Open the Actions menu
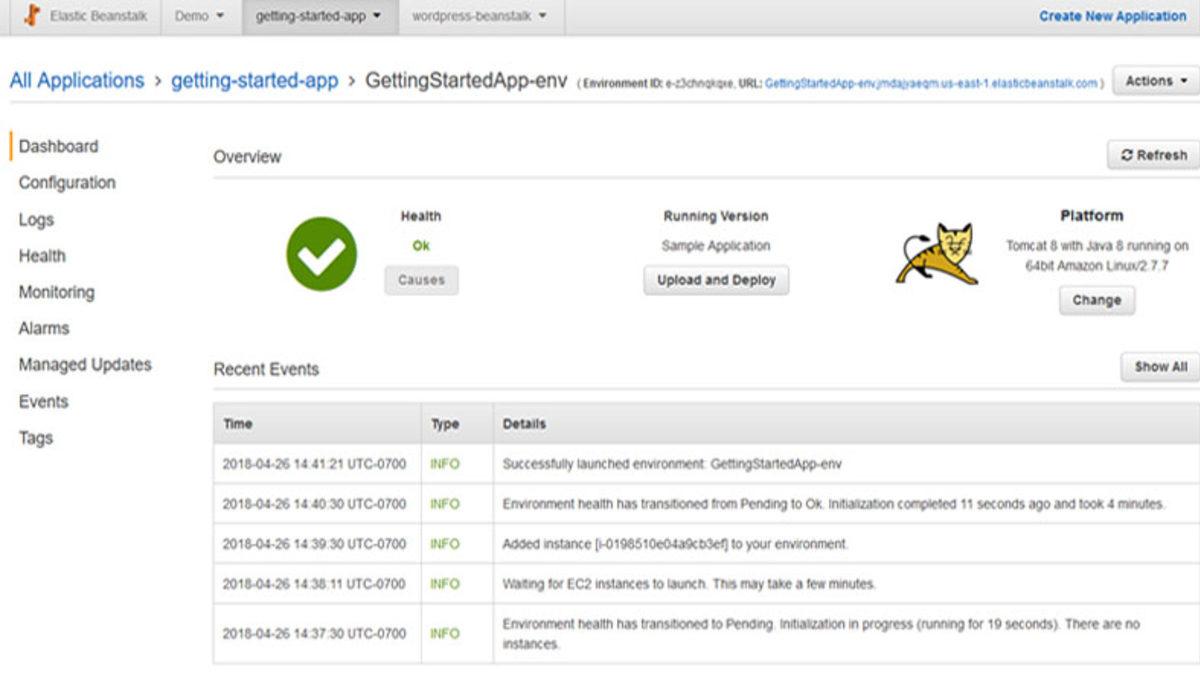 tap(1153, 80)
